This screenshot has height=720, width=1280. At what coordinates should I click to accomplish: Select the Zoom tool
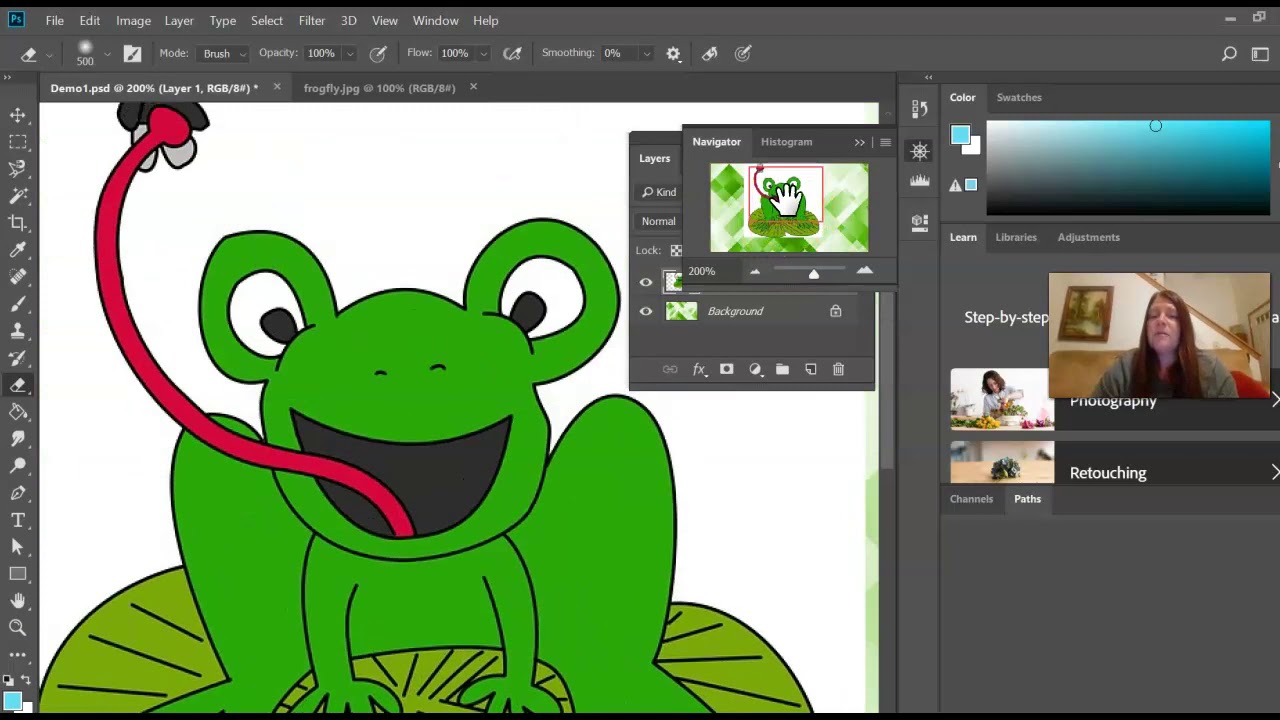pyautogui.click(x=17, y=628)
